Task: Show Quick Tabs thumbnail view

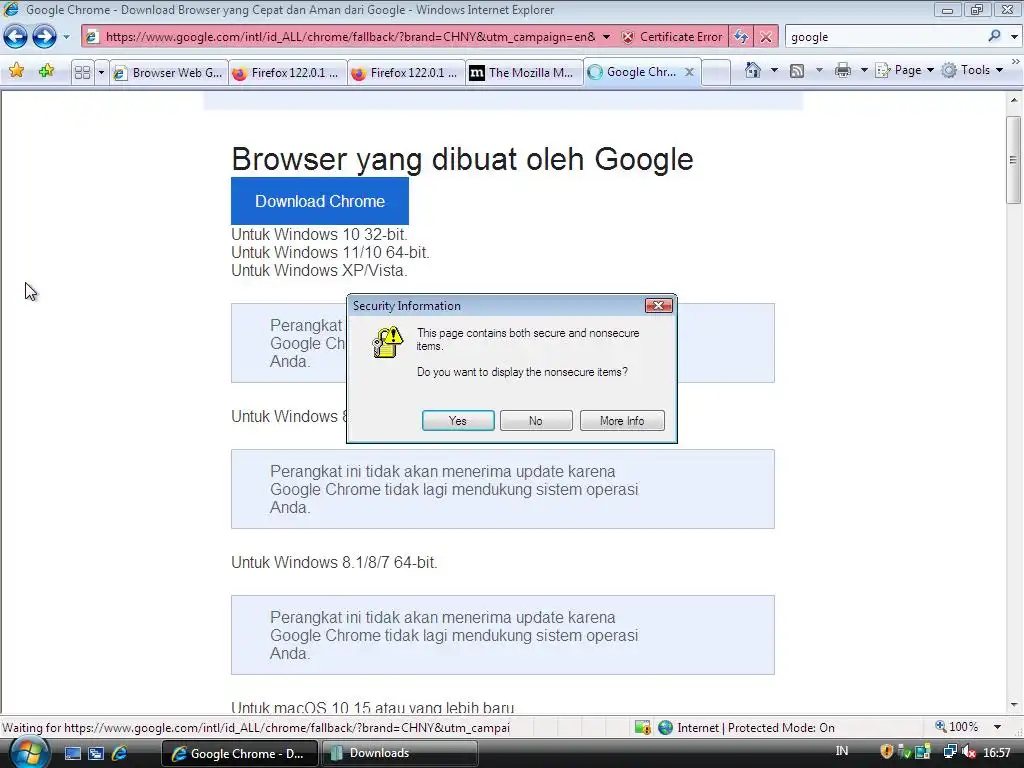Action: (x=82, y=72)
